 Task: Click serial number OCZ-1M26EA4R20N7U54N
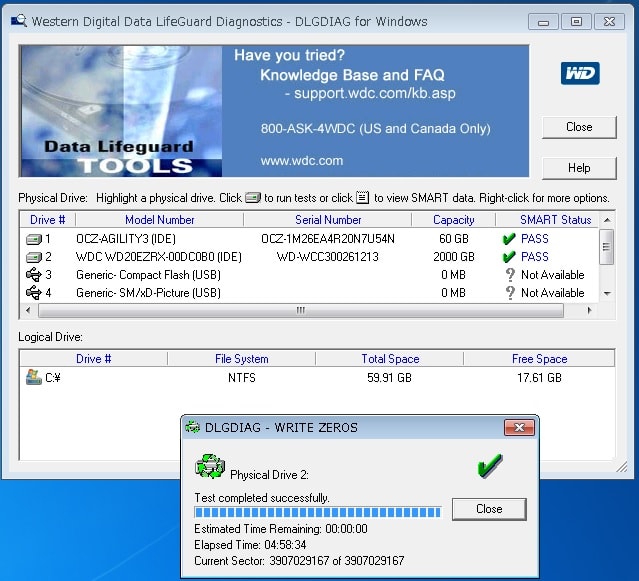click(328, 239)
